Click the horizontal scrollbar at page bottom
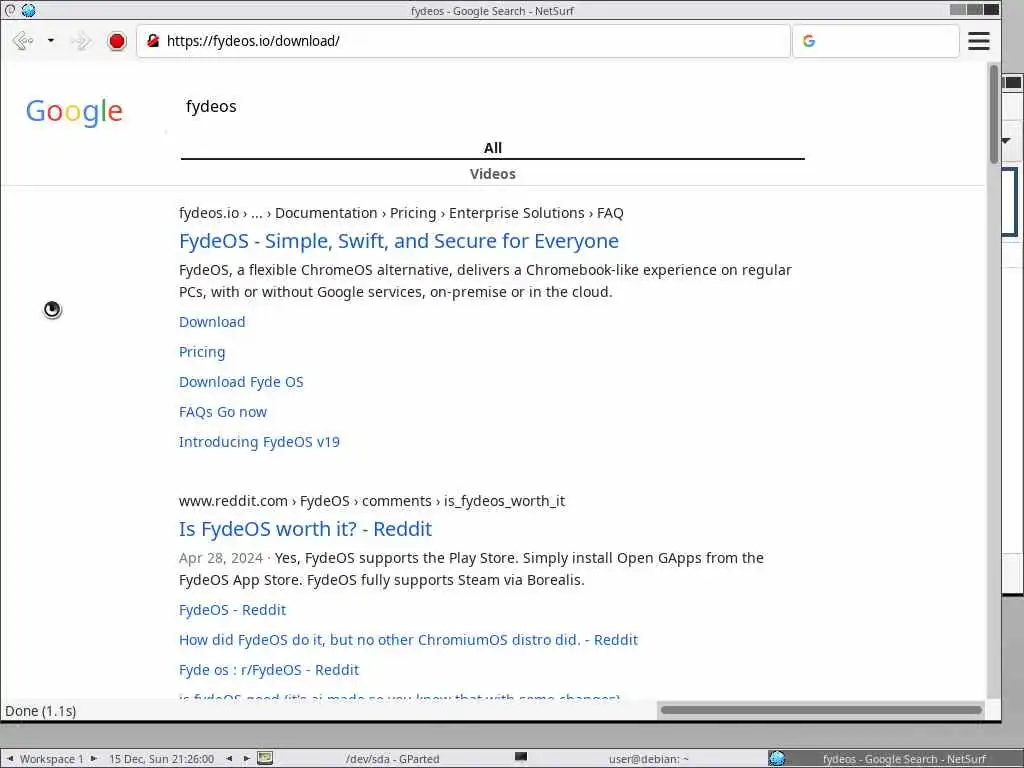Image resolution: width=1024 pixels, height=768 pixels. [x=821, y=710]
